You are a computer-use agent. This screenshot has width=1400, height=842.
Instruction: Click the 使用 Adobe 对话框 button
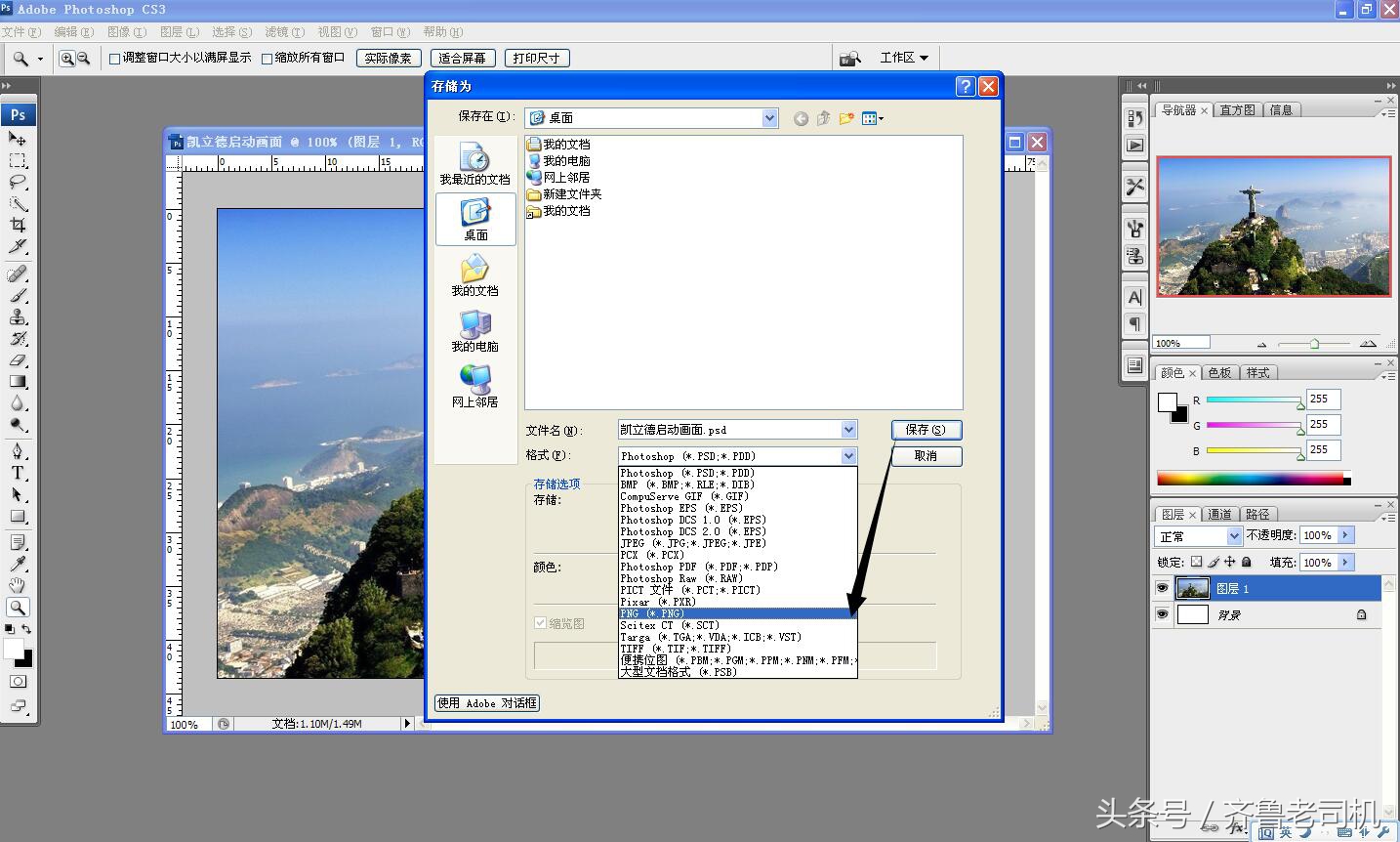coord(486,703)
